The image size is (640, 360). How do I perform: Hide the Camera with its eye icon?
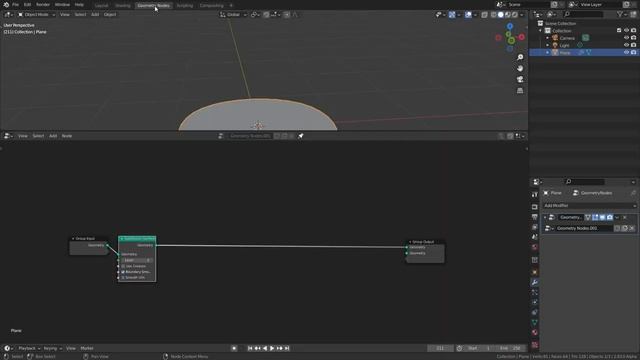click(x=626, y=38)
